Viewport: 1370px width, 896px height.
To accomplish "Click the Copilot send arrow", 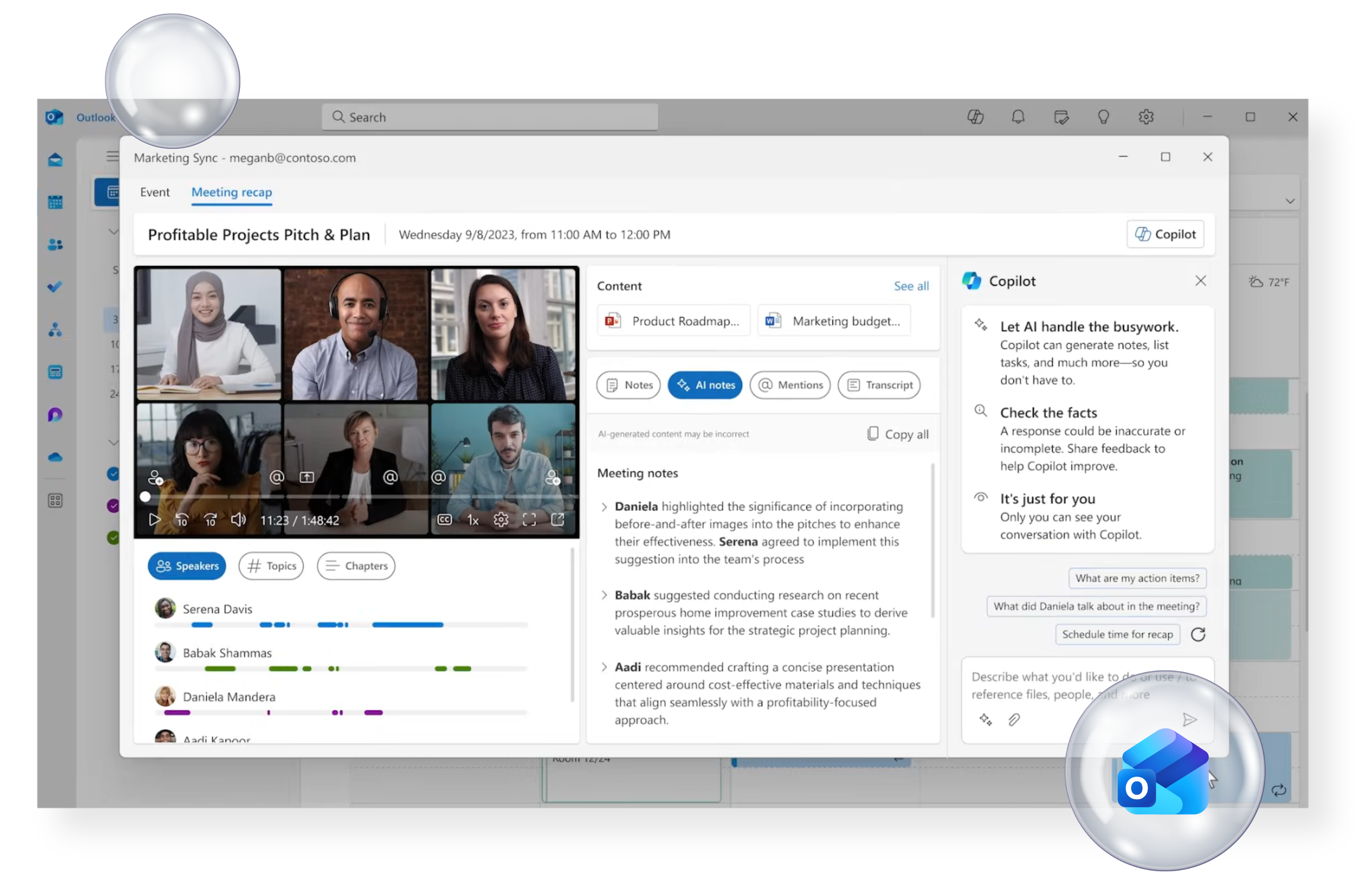I will coord(1189,719).
